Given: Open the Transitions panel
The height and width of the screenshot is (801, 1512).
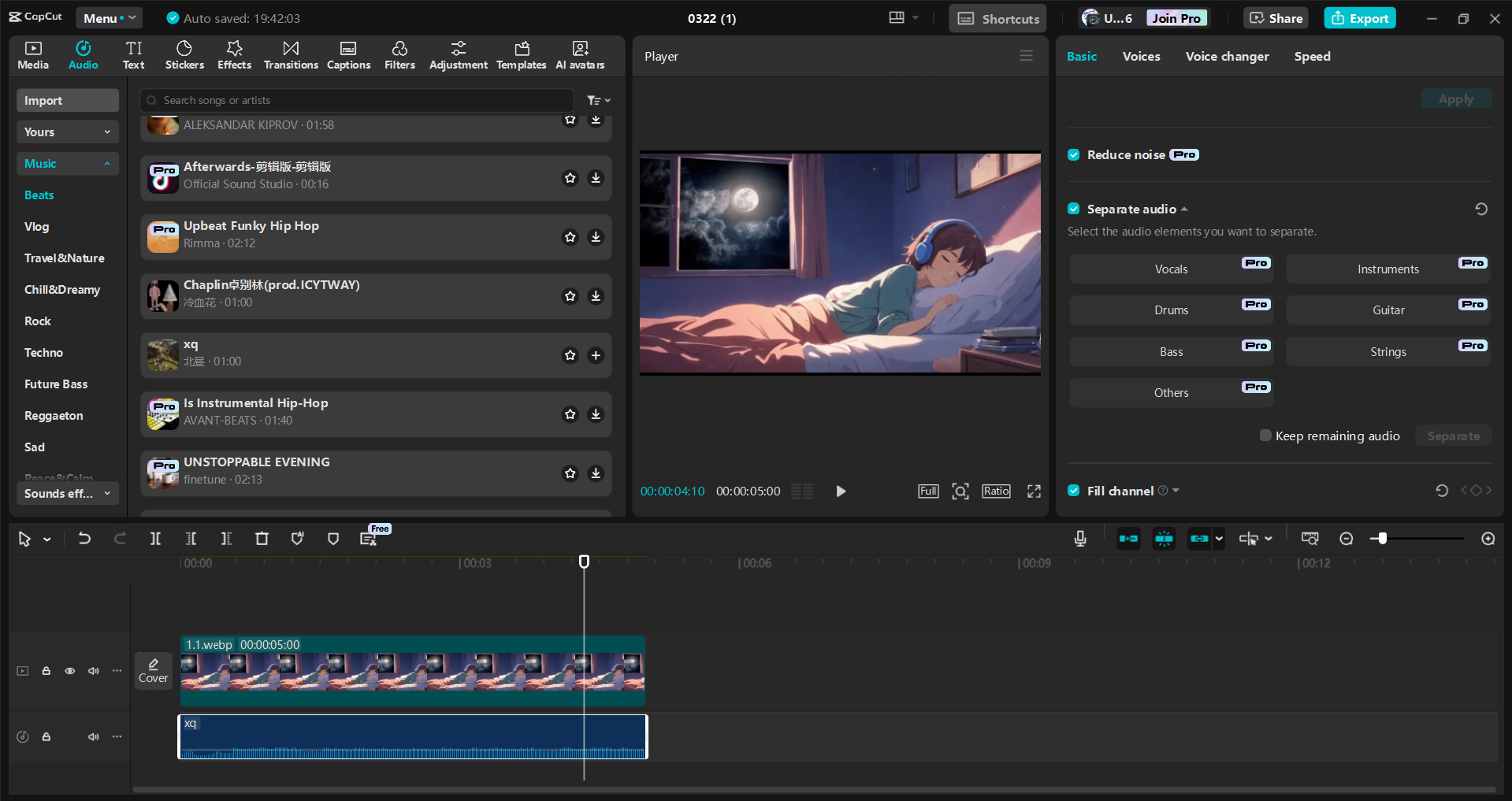Looking at the screenshot, I should [290, 54].
